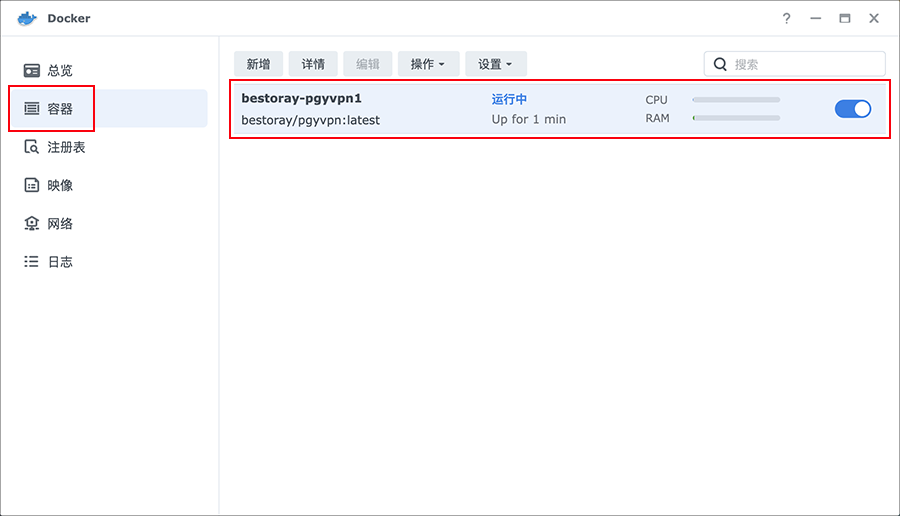Viewport: 900px width, 516px height.
Task: Toggle off the bestoray-pgyvpn1 container switch
Action: point(853,109)
